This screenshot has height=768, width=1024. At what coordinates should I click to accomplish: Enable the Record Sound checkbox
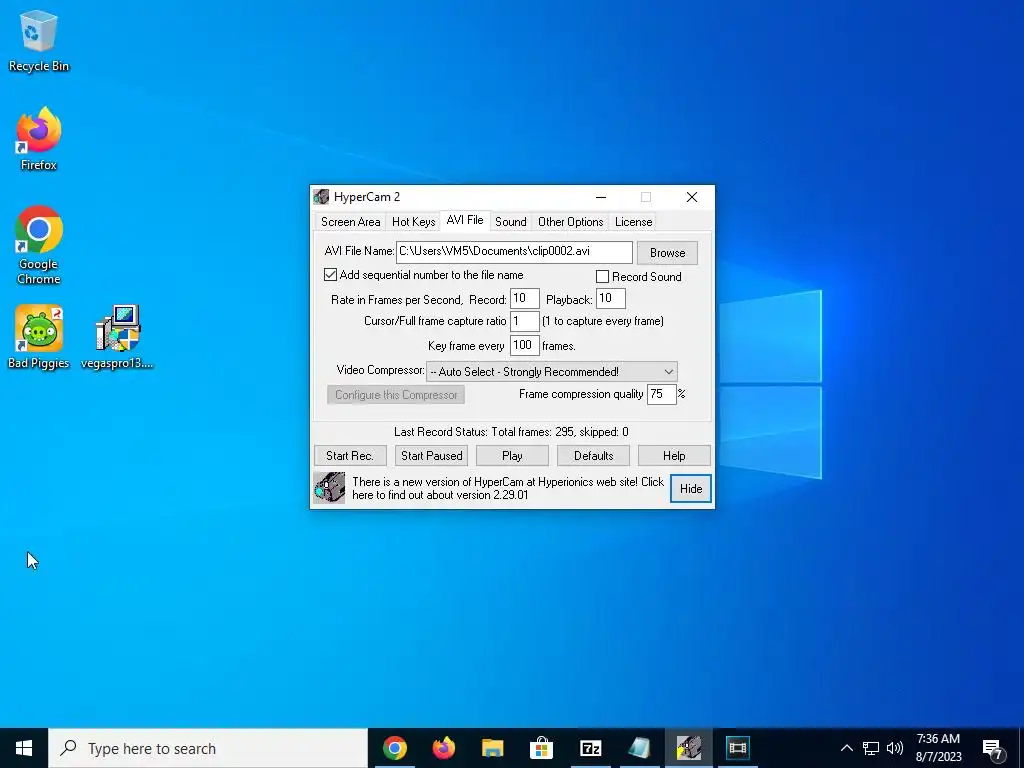pyautogui.click(x=602, y=277)
